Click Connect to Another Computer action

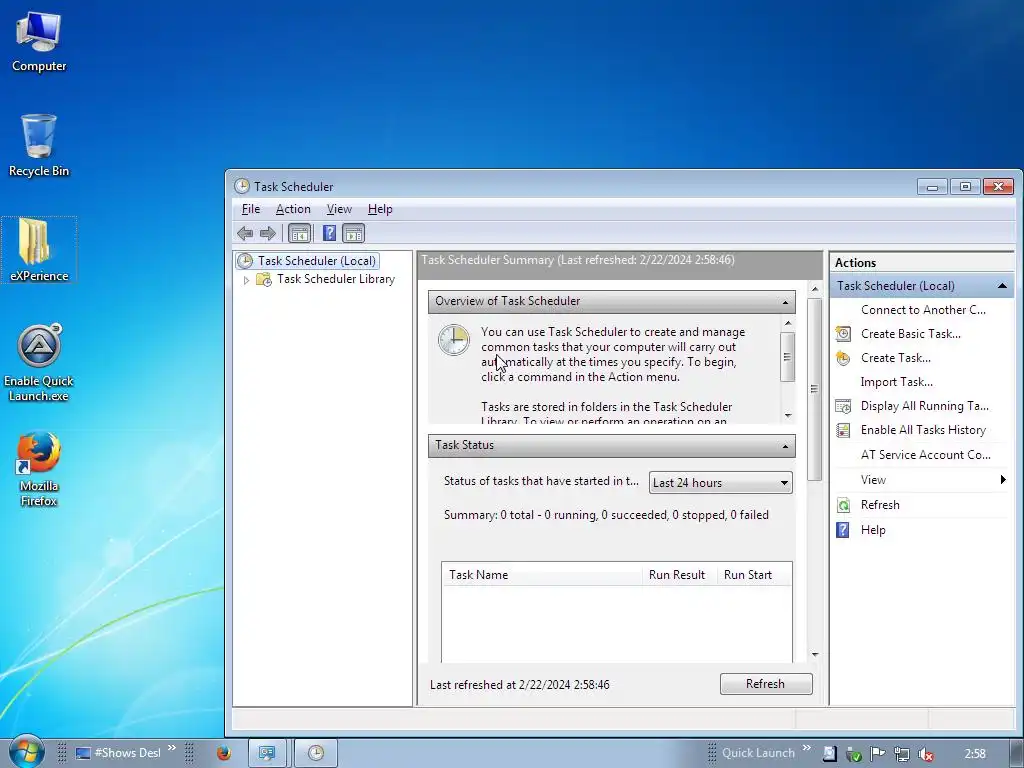923,310
